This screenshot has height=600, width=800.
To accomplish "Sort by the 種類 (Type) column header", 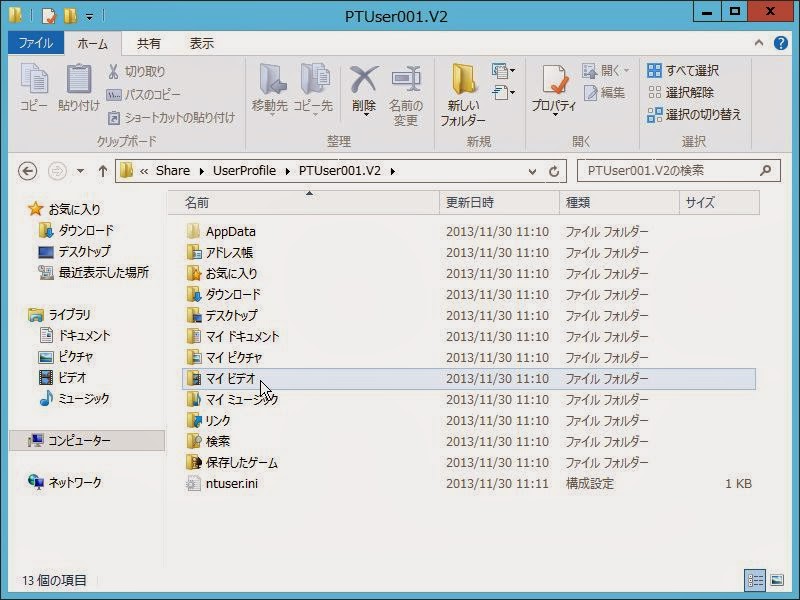I will pos(619,203).
